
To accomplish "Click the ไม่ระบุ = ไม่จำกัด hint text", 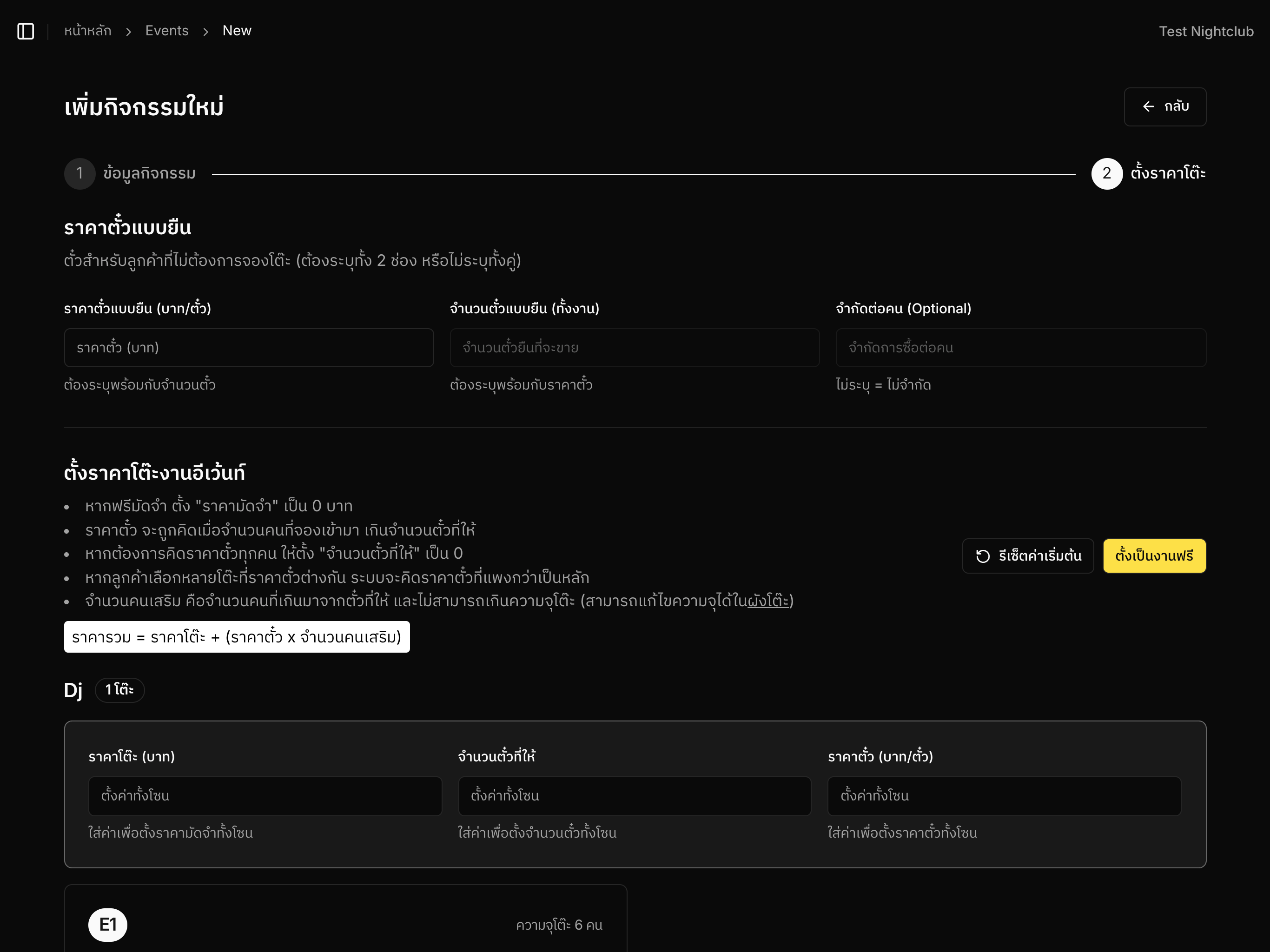I will tap(883, 385).
